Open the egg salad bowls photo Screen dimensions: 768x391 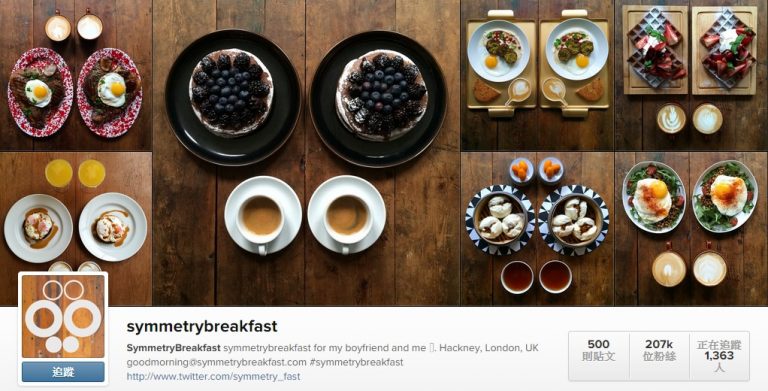[x=691, y=229]
